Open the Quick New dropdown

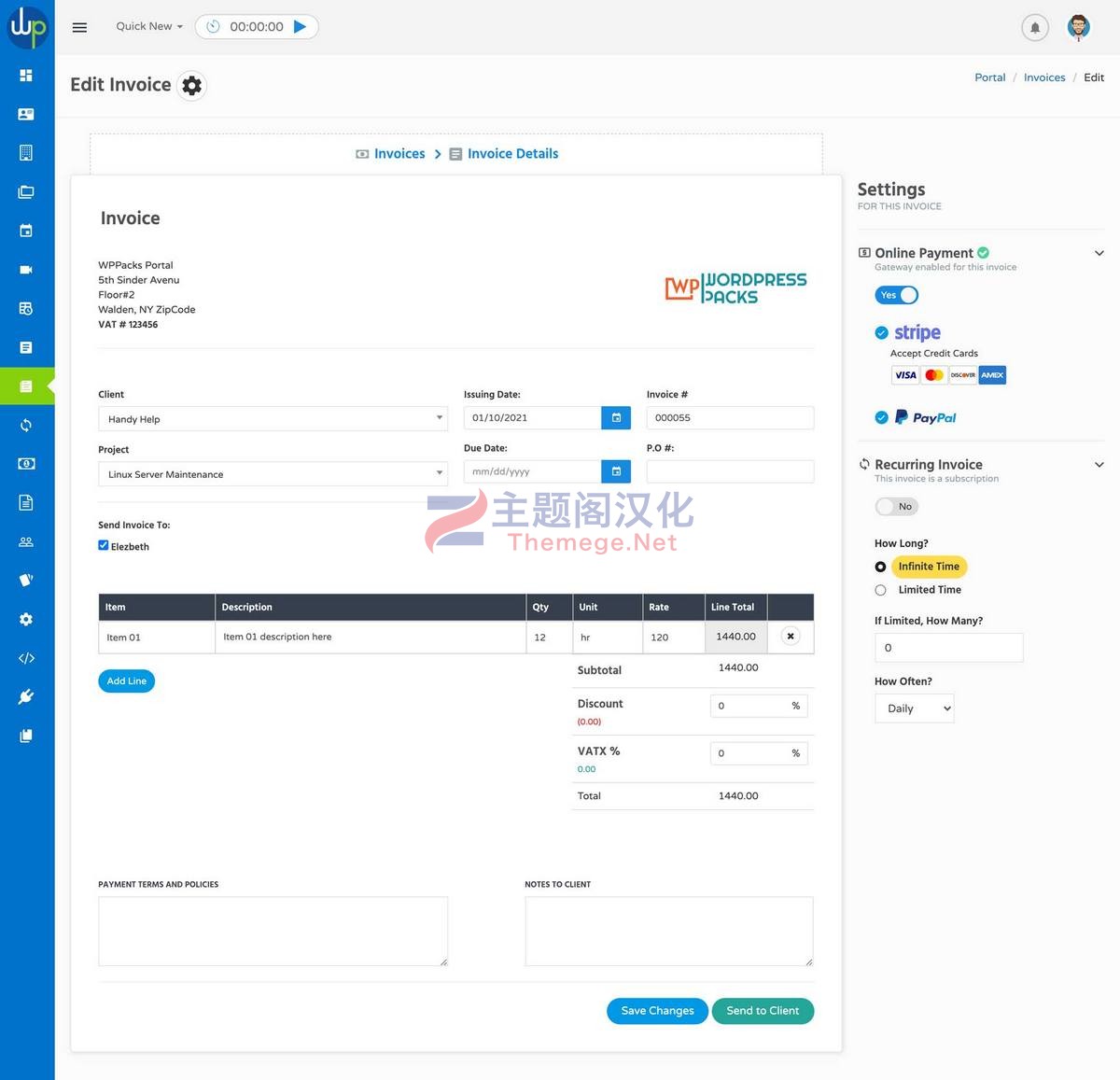[149, 26]
